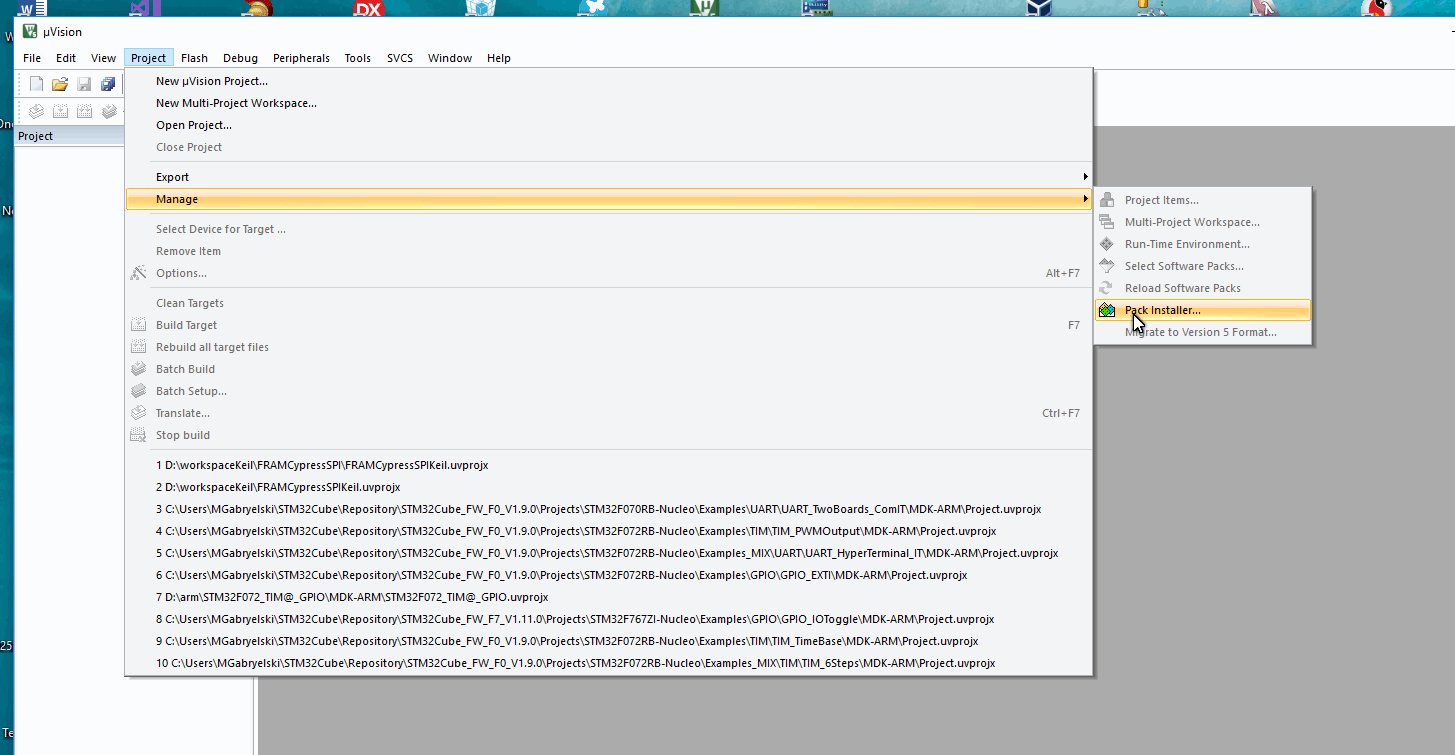Open recent project 9 TIM_TimeBase
Screen dimensions: 1455x755
[608, 641]
